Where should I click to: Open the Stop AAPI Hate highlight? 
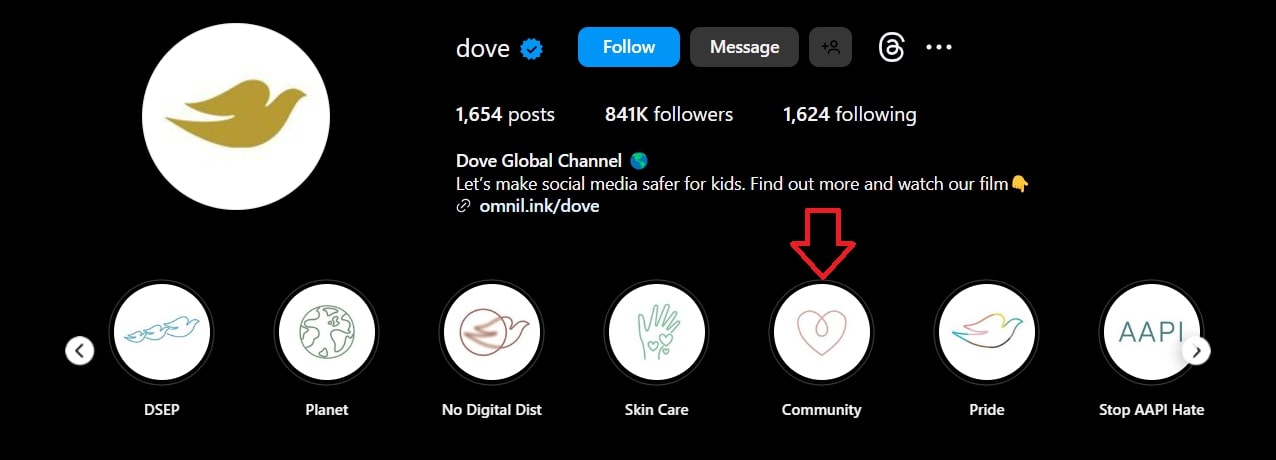[1151, 331]
